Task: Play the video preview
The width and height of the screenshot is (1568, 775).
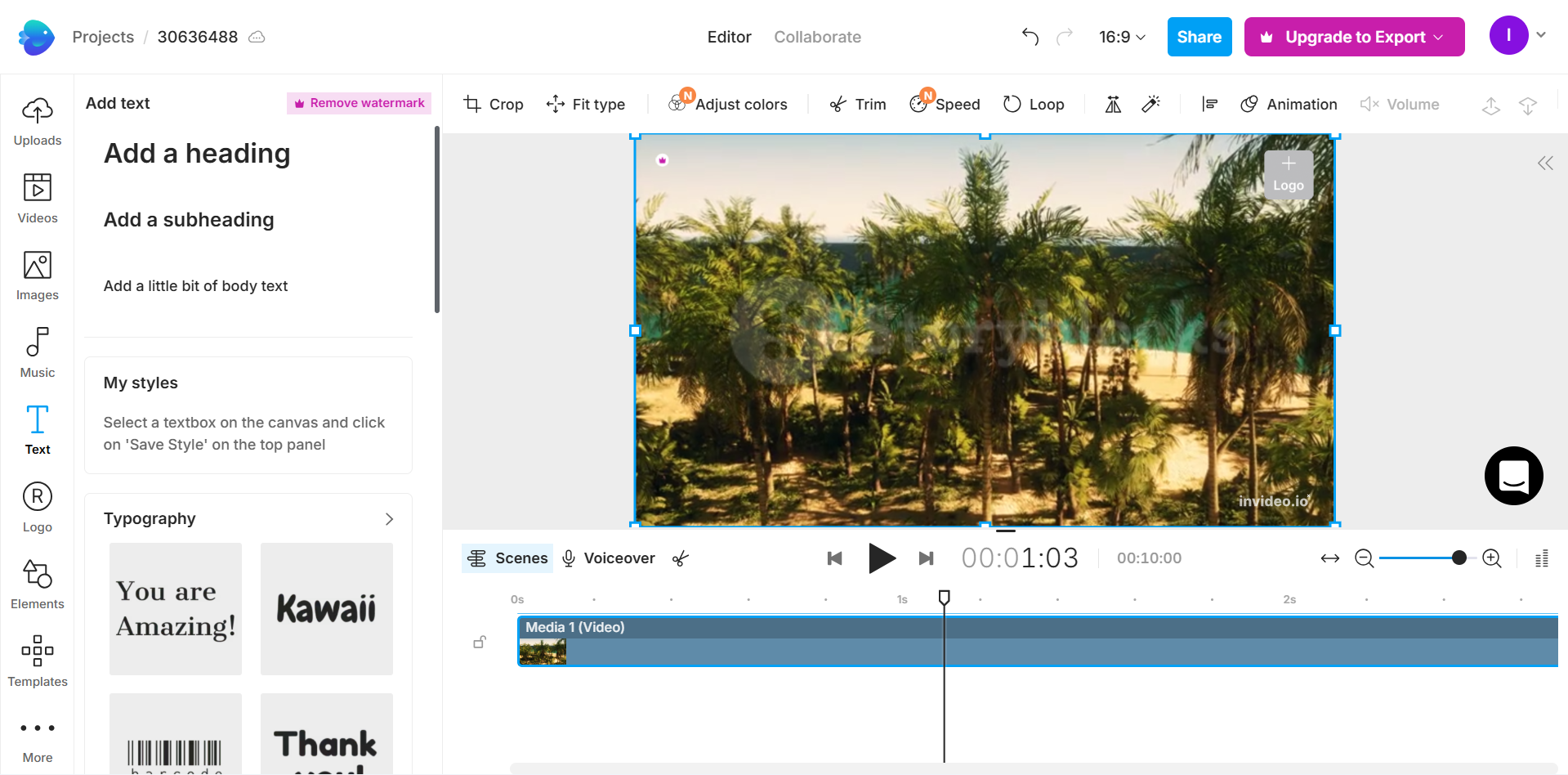Action: 882,558
